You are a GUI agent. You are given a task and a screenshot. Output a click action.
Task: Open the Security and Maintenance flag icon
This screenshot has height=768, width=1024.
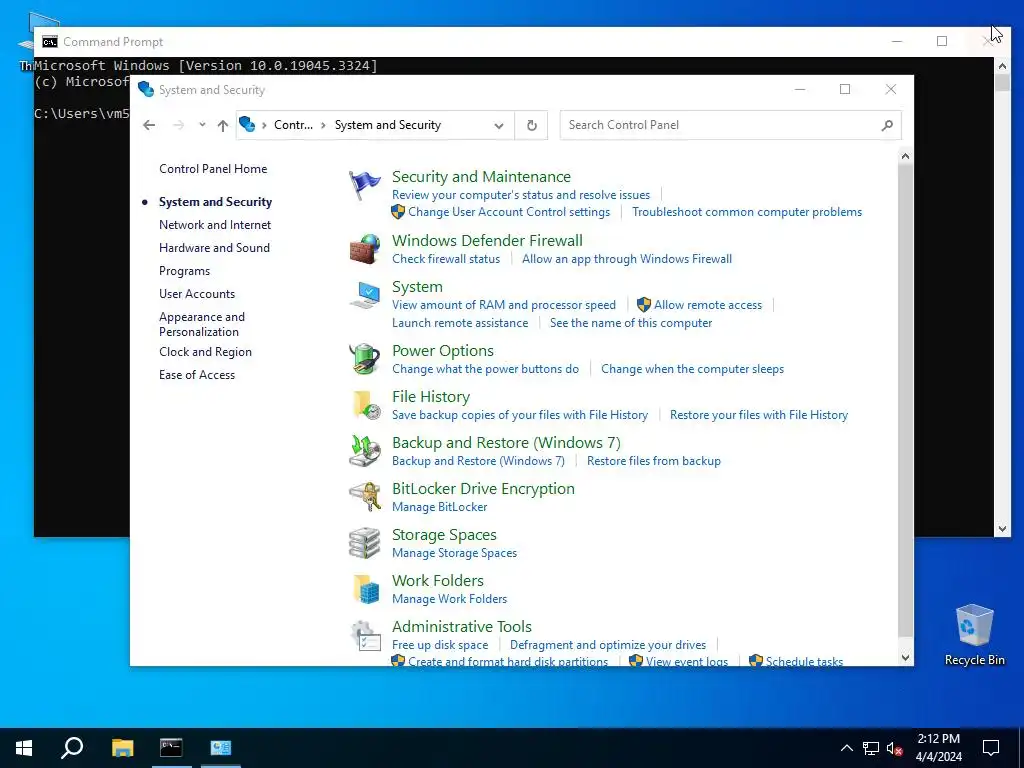(x=364, y=185)
